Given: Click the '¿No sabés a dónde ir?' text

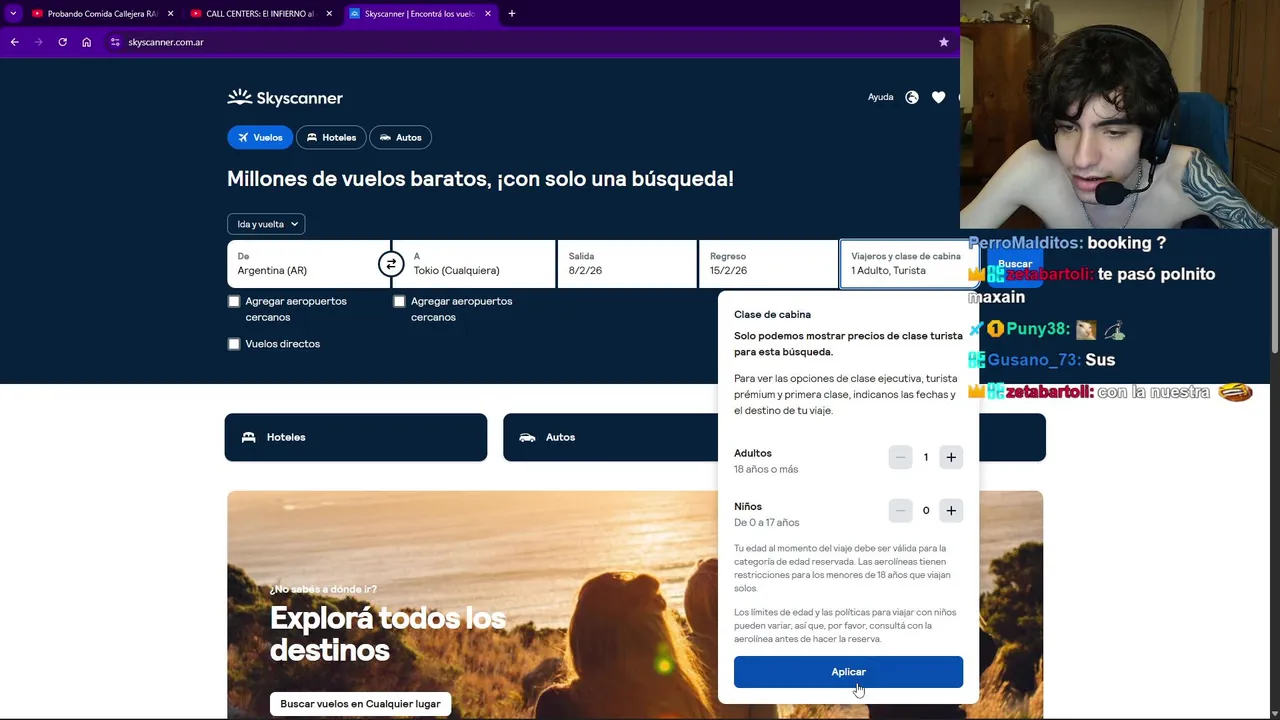Looking at the screenshot, I should 323,589.
